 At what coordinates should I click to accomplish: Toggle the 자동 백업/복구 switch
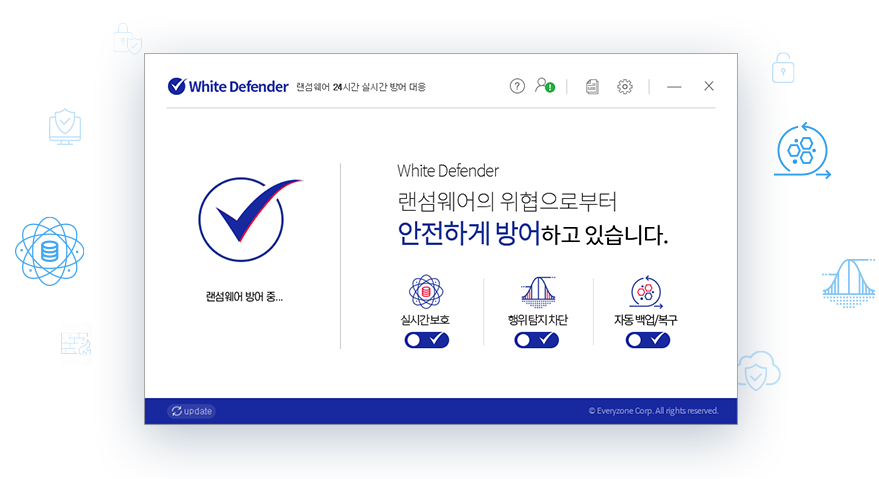click(647, 340)
